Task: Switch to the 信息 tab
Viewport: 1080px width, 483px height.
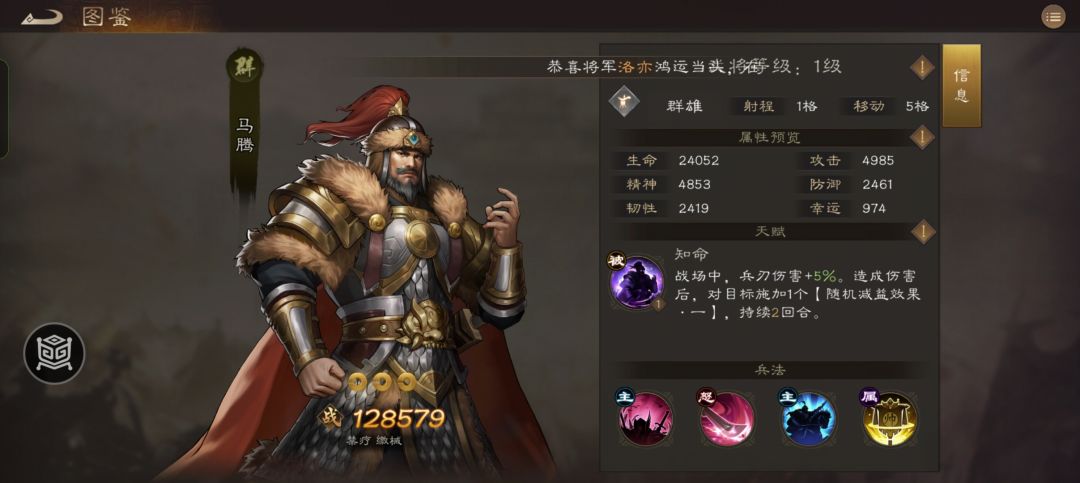Action: [962, 85]
